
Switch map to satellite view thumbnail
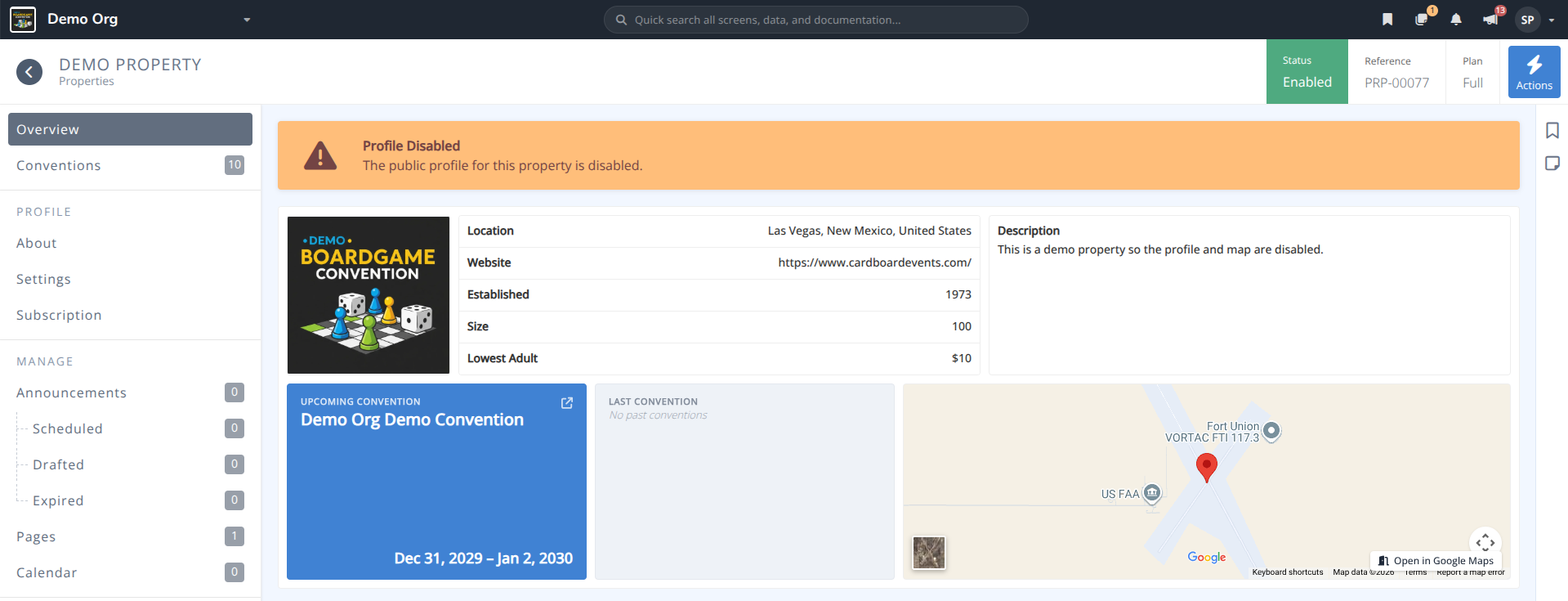point(929,554)
